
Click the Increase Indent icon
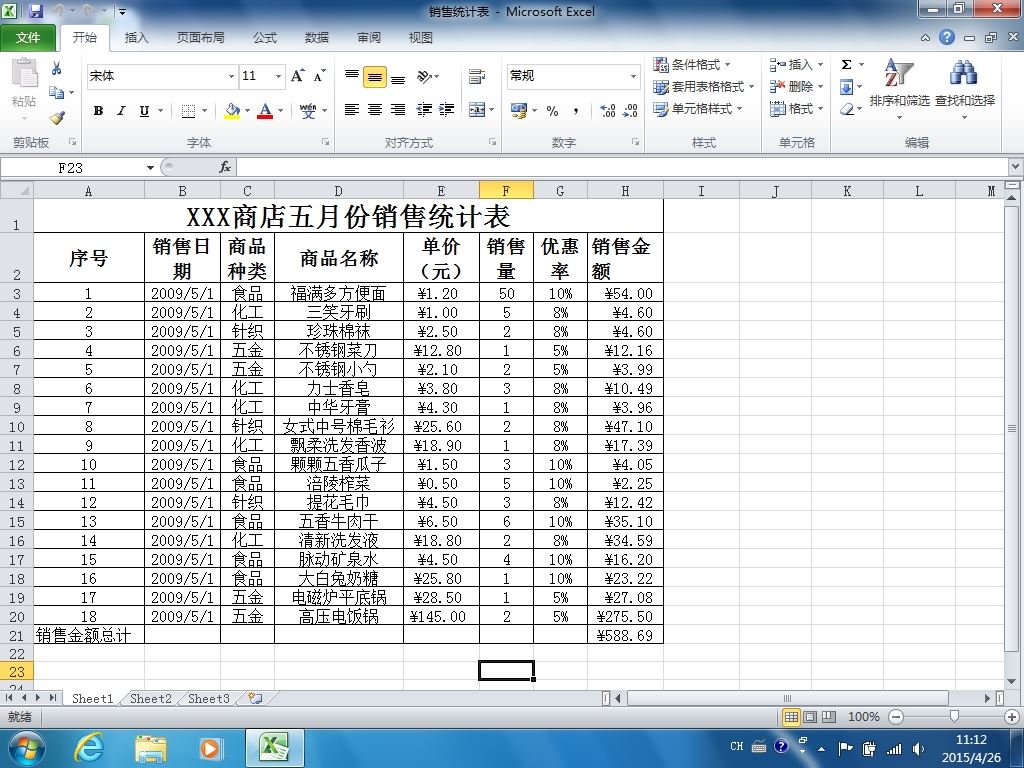coord(447,110)
